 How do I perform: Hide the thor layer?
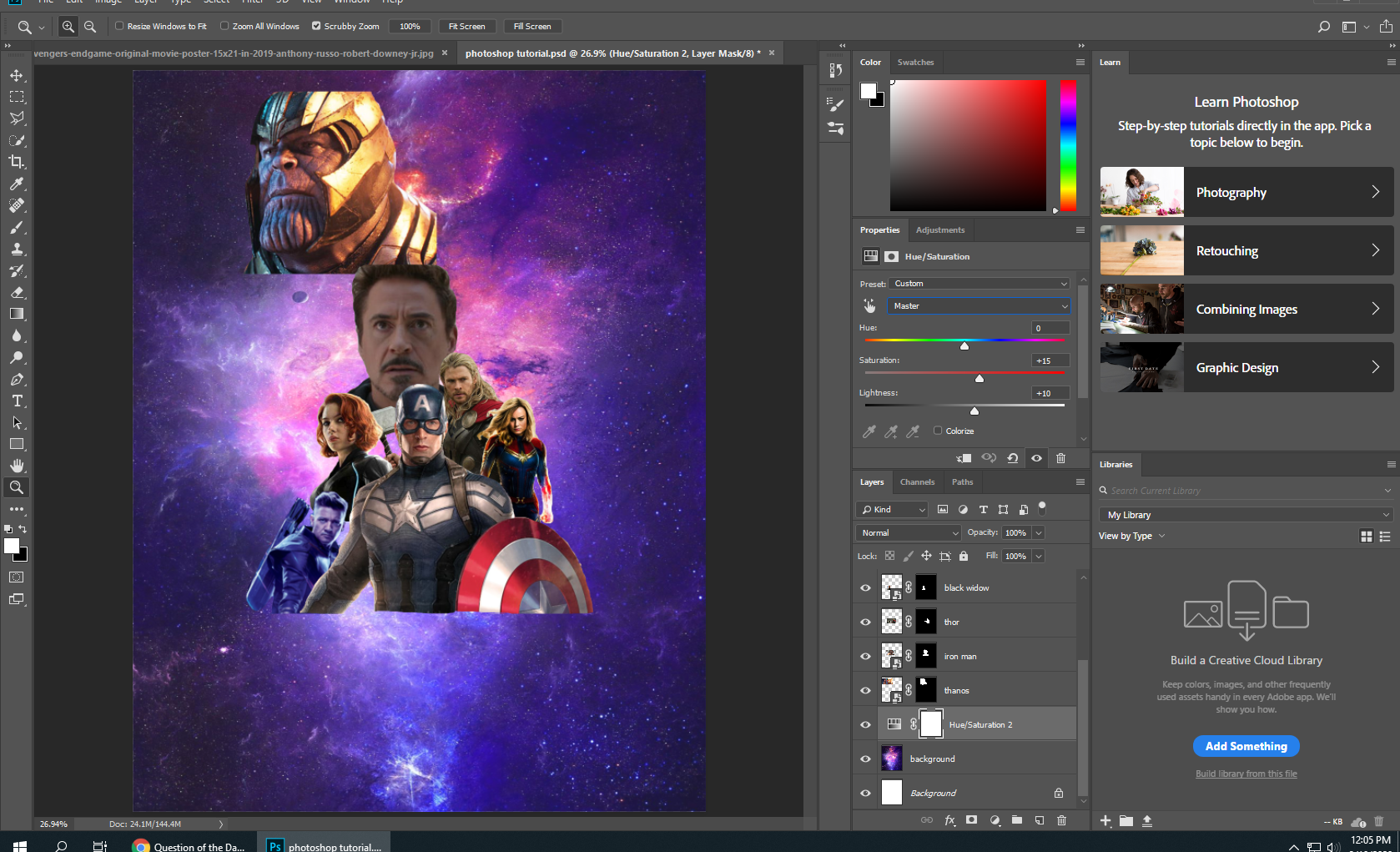click(865, 622)
